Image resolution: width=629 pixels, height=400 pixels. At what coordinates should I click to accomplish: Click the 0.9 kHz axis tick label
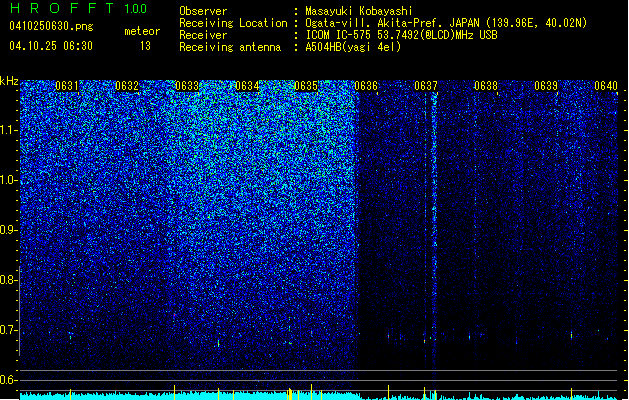[x=9, y=230]
